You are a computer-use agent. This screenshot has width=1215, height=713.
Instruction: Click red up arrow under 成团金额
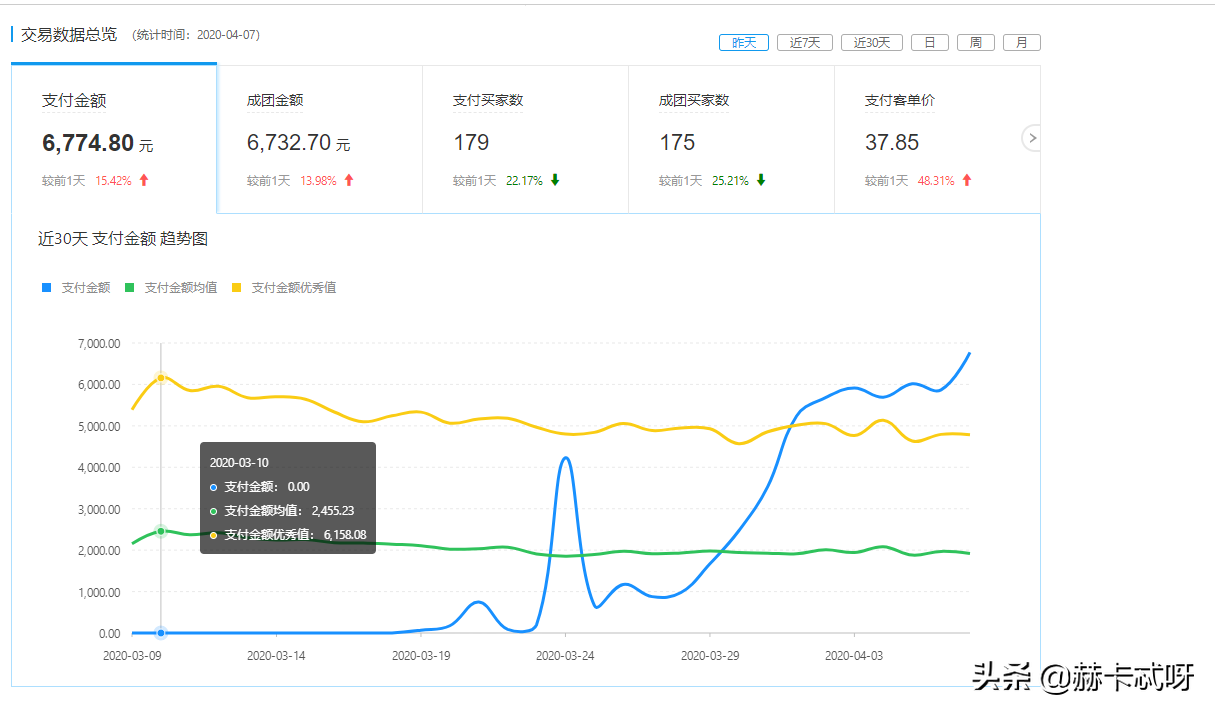pyautogui.click(x=349, y=181)
